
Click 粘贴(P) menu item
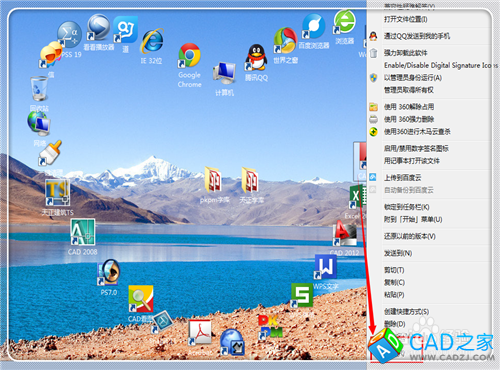point(394,295)
